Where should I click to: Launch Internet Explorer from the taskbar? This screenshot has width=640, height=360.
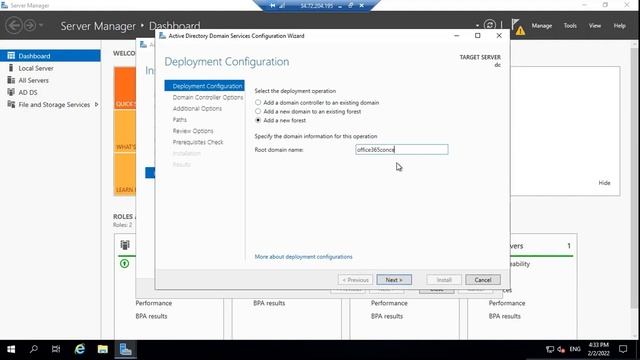pyautogui.click(x=80, y=349)
